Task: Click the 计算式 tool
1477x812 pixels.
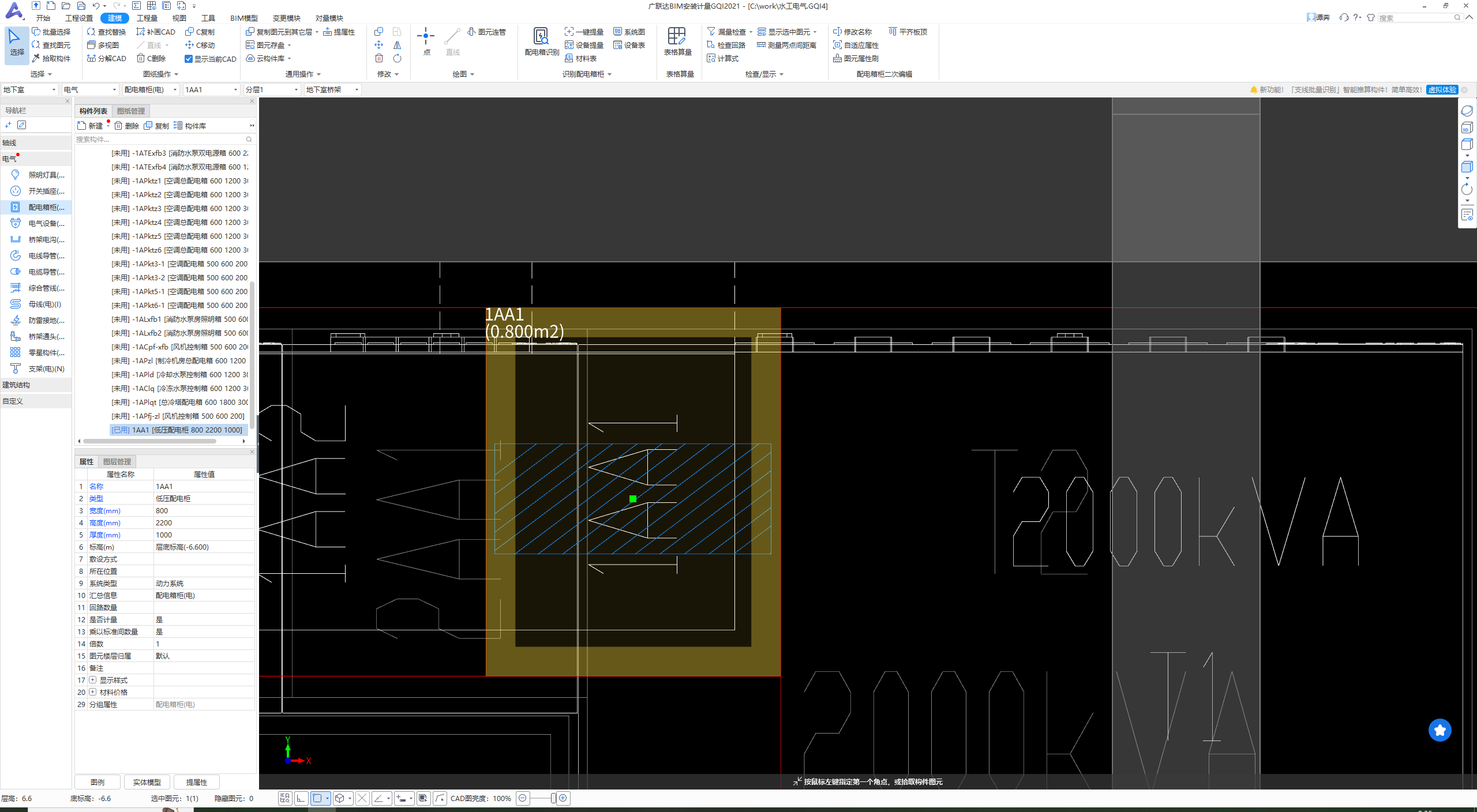Action: click(x=723, y=58)
